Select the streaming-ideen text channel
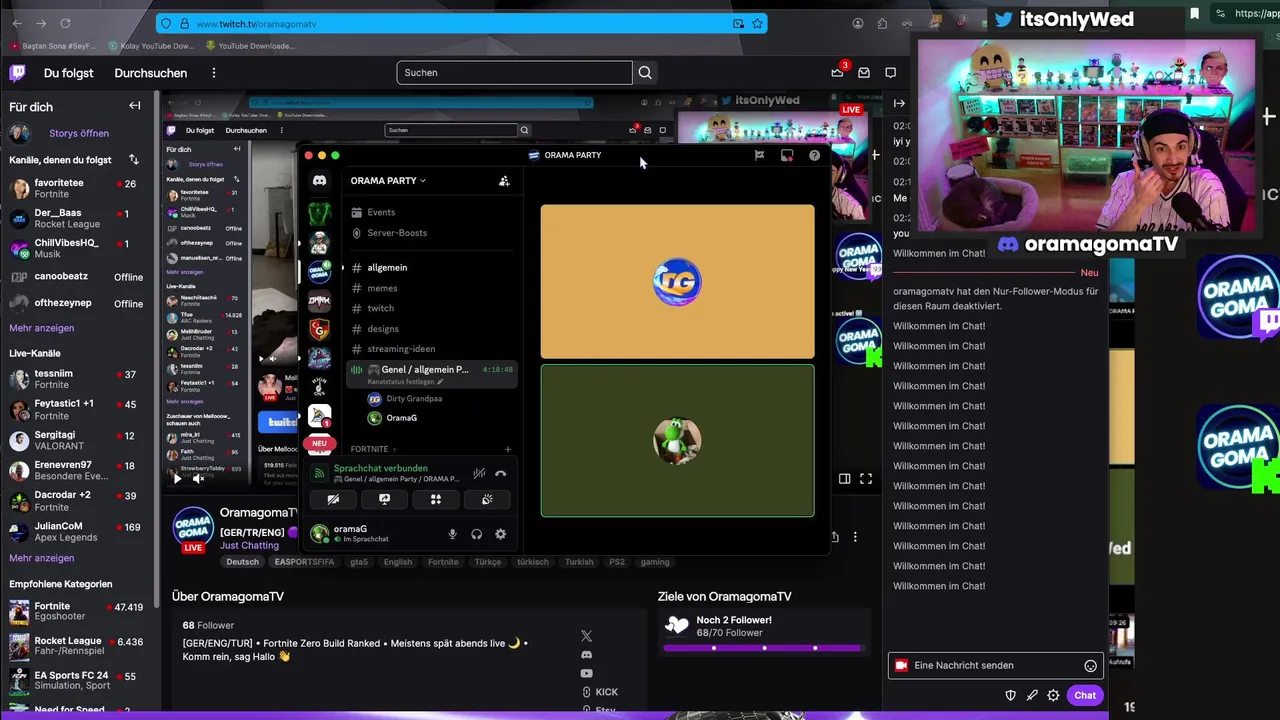This screenshot has height=720, width=1280. click(401, 349)
